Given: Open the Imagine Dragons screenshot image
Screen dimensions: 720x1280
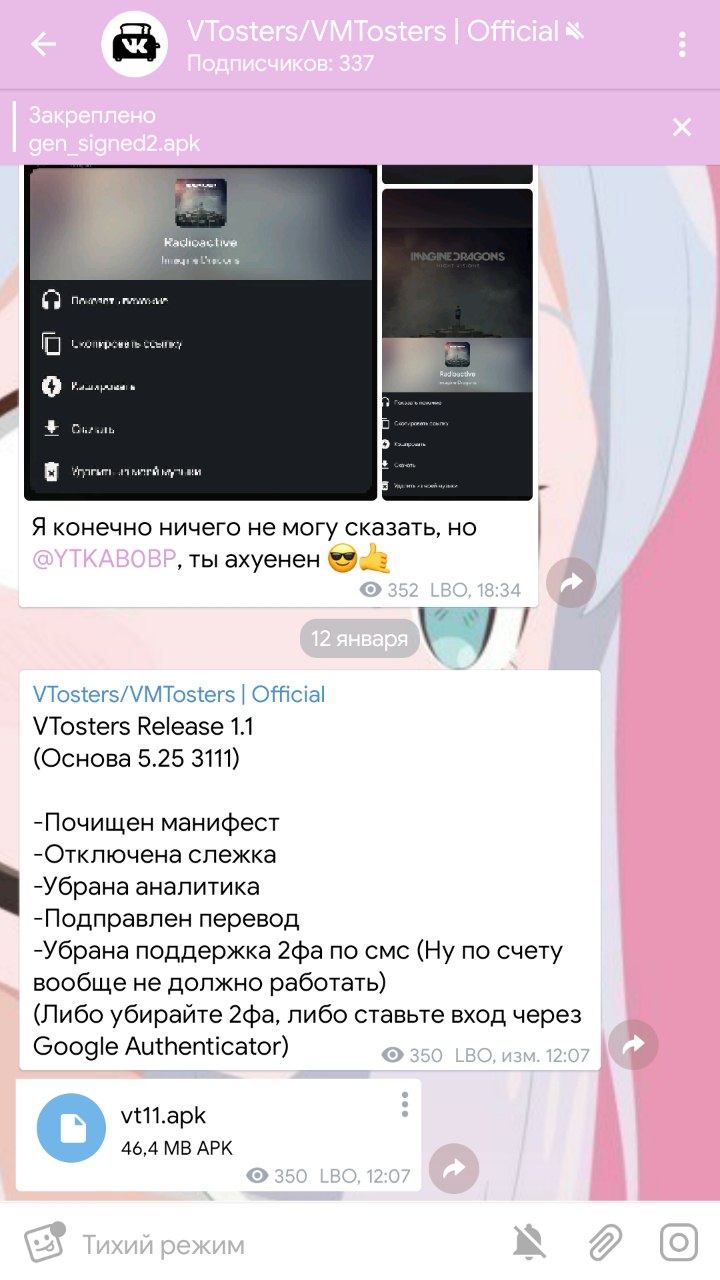Looking at the screenshot, I should (457, 344).
